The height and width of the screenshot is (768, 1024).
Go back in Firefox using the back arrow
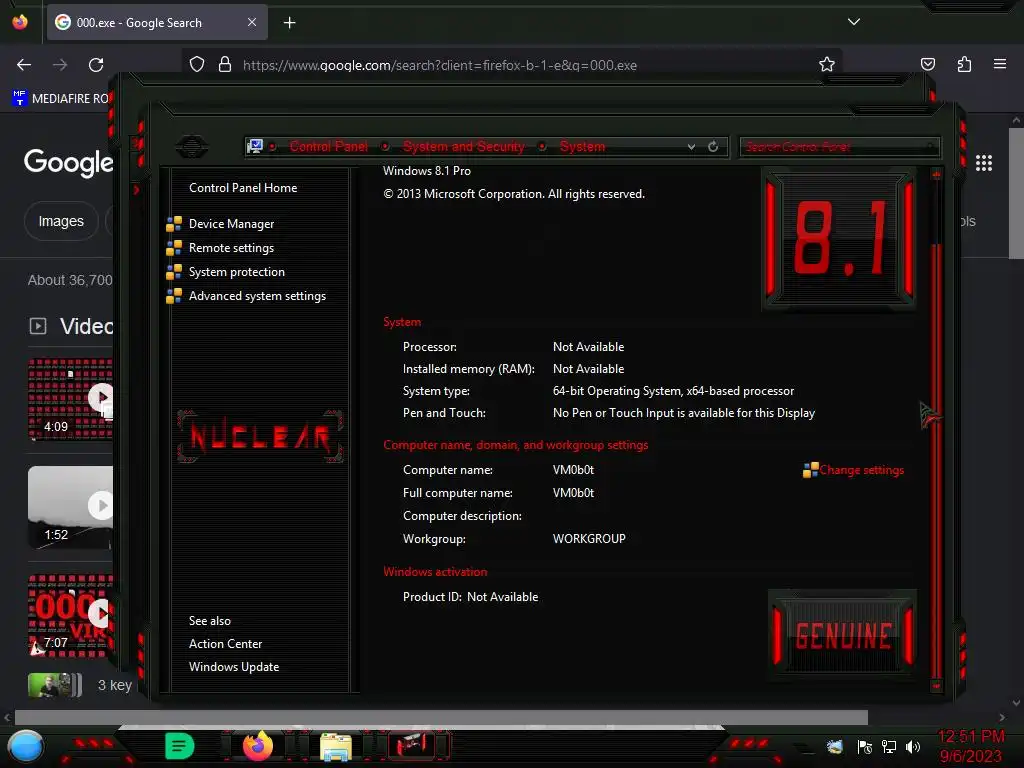24,65
